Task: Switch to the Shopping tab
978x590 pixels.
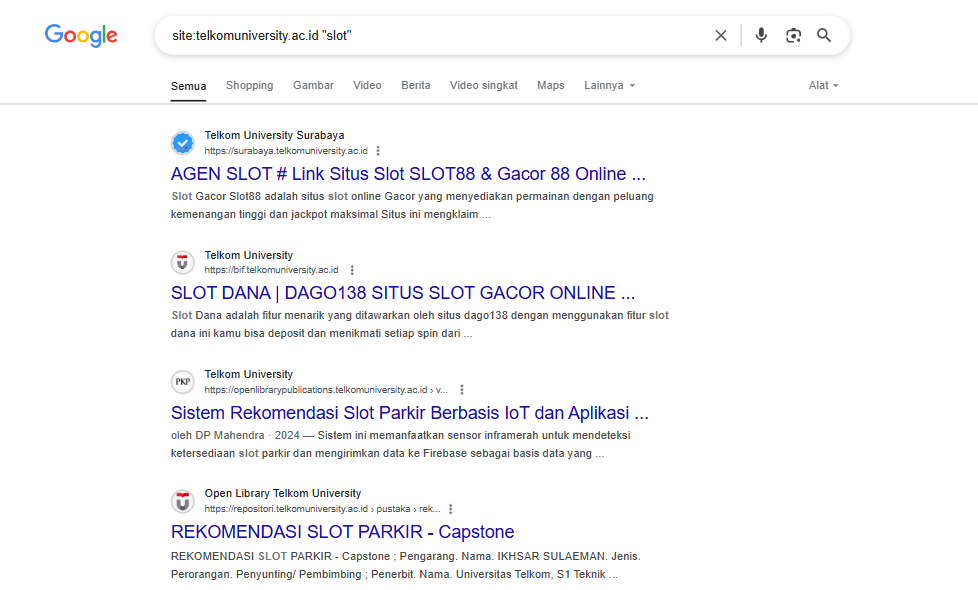Action: 249,85
